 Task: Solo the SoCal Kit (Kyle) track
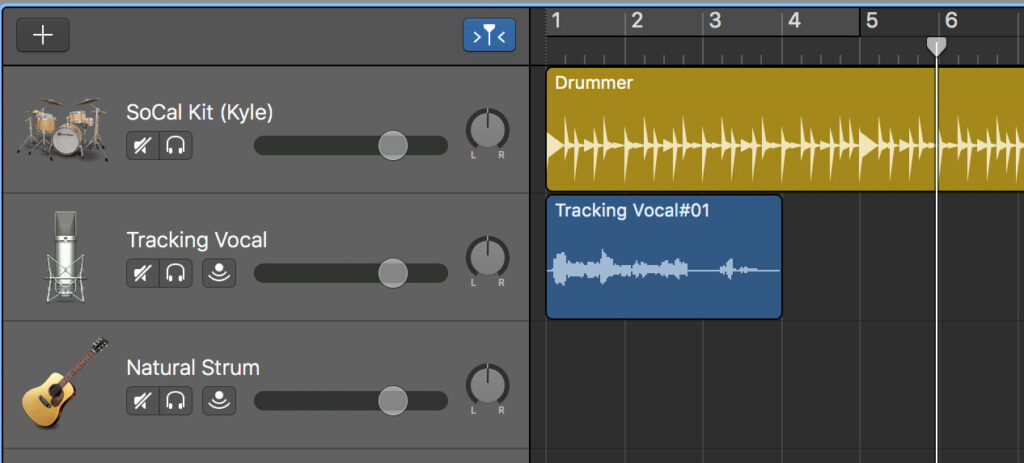coord(175,146)
